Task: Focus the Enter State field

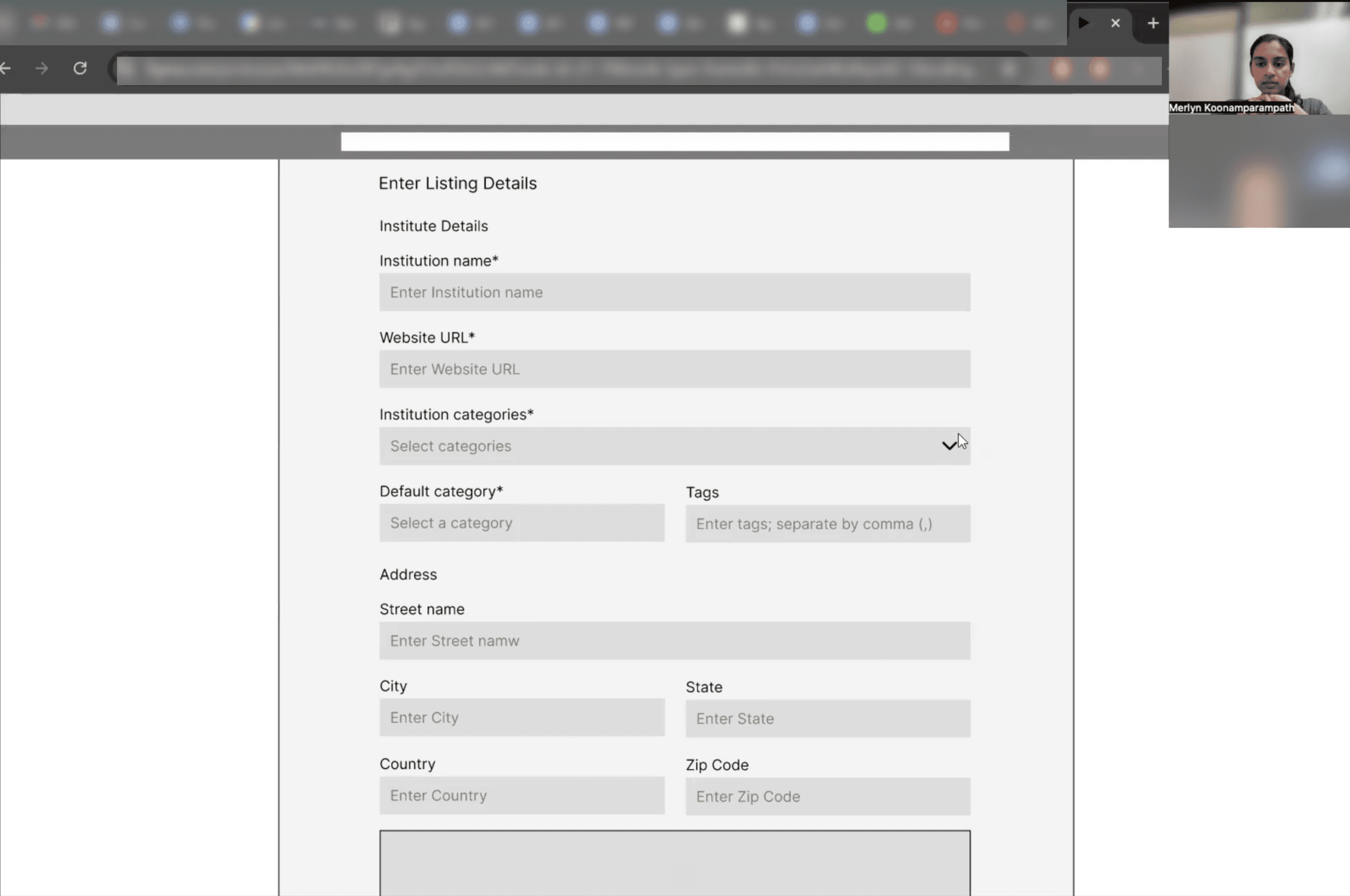Action: (827, 718)
